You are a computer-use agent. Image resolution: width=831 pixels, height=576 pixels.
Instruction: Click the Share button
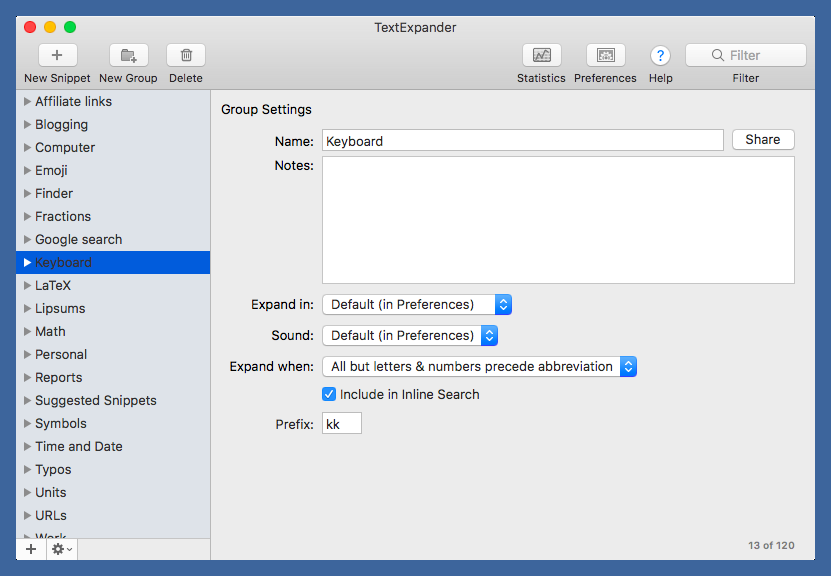tap(763, 140)
